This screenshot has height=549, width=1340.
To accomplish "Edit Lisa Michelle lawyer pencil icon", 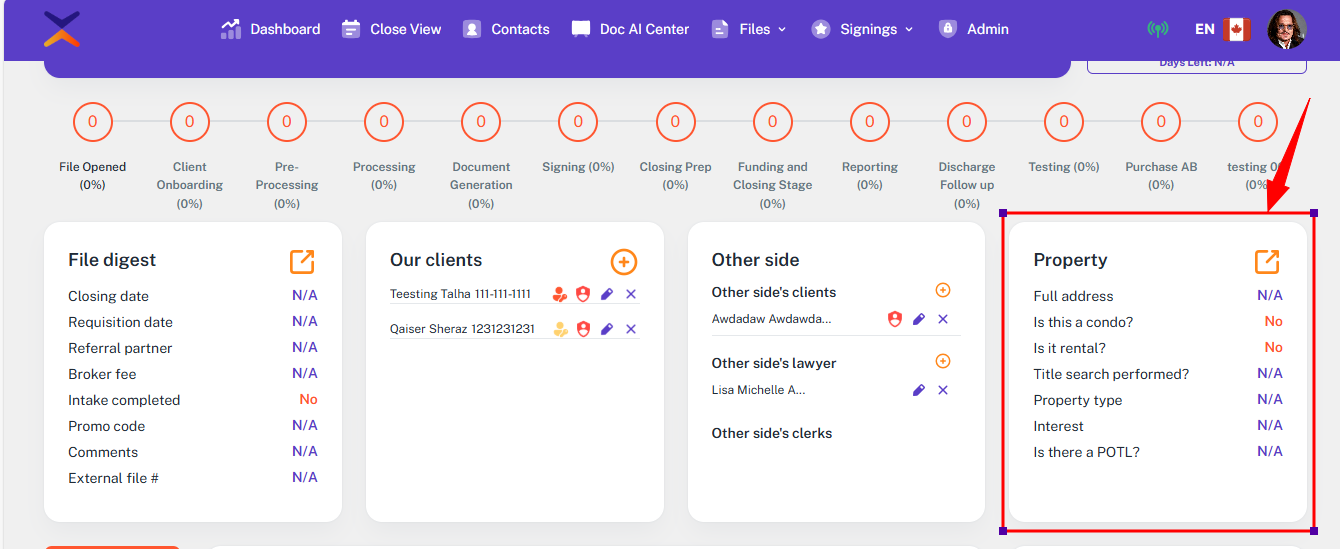I will (x=919, y=390).
